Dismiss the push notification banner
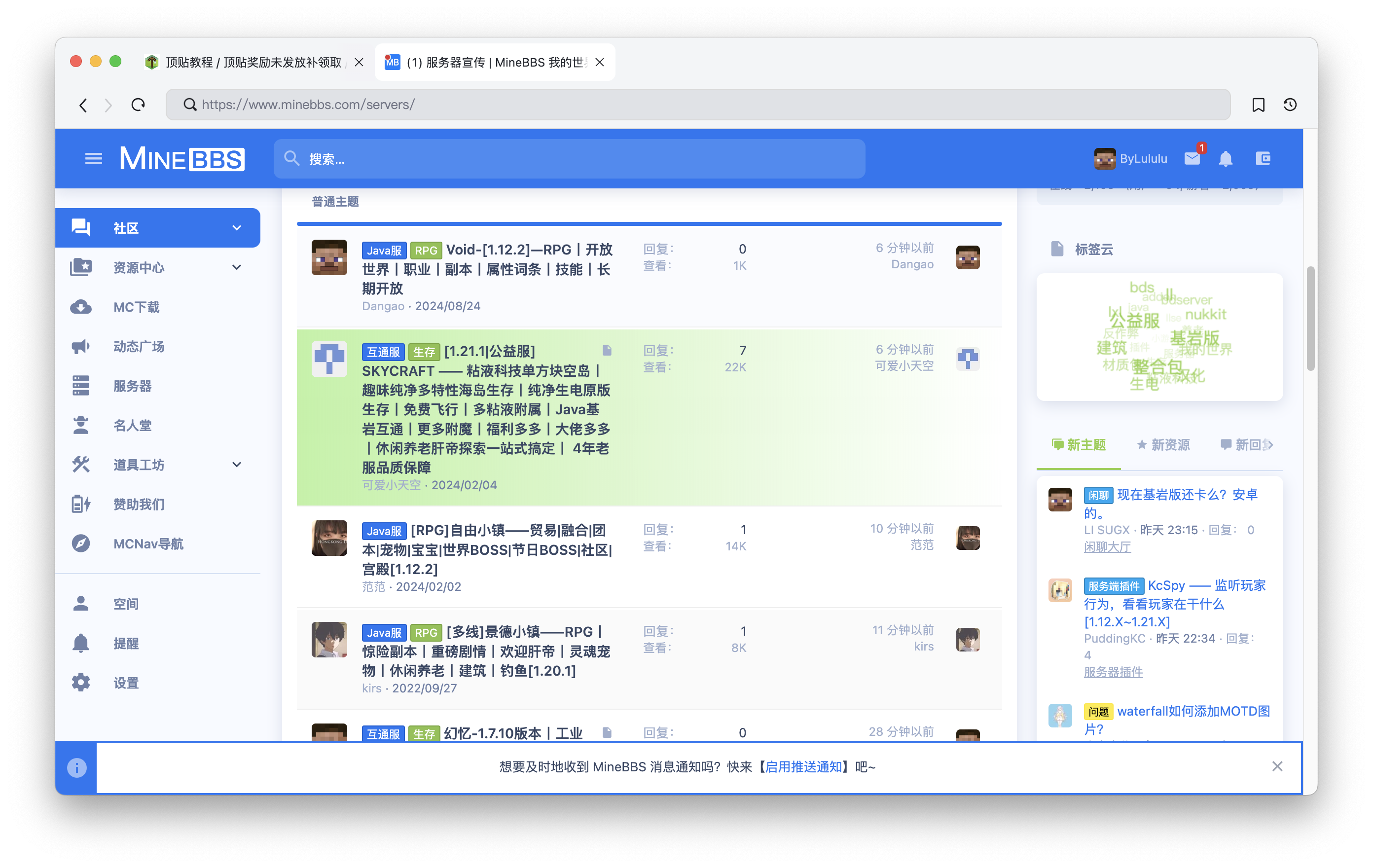The image size is (1373, 868). (1277, 766)
